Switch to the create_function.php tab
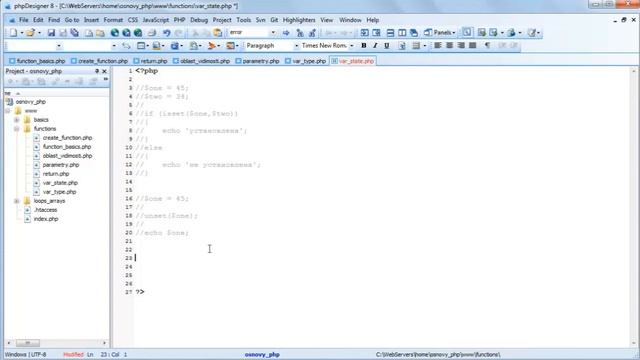Viewport: 640px width, 360px height. (x=99, y=61)
